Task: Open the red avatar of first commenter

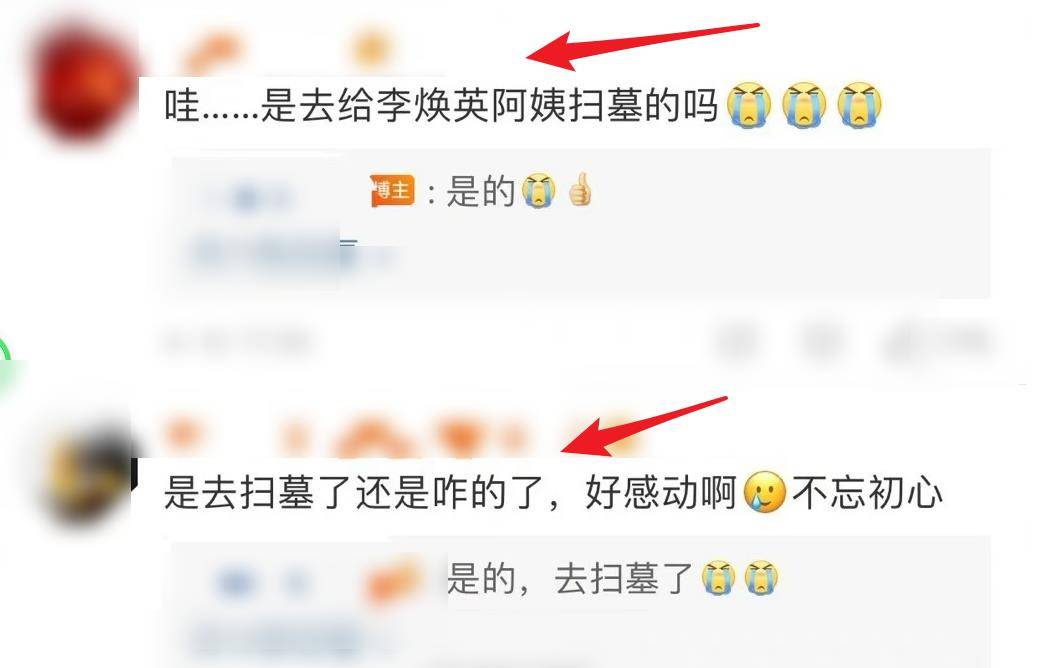Action: click(x=83, y=83)
